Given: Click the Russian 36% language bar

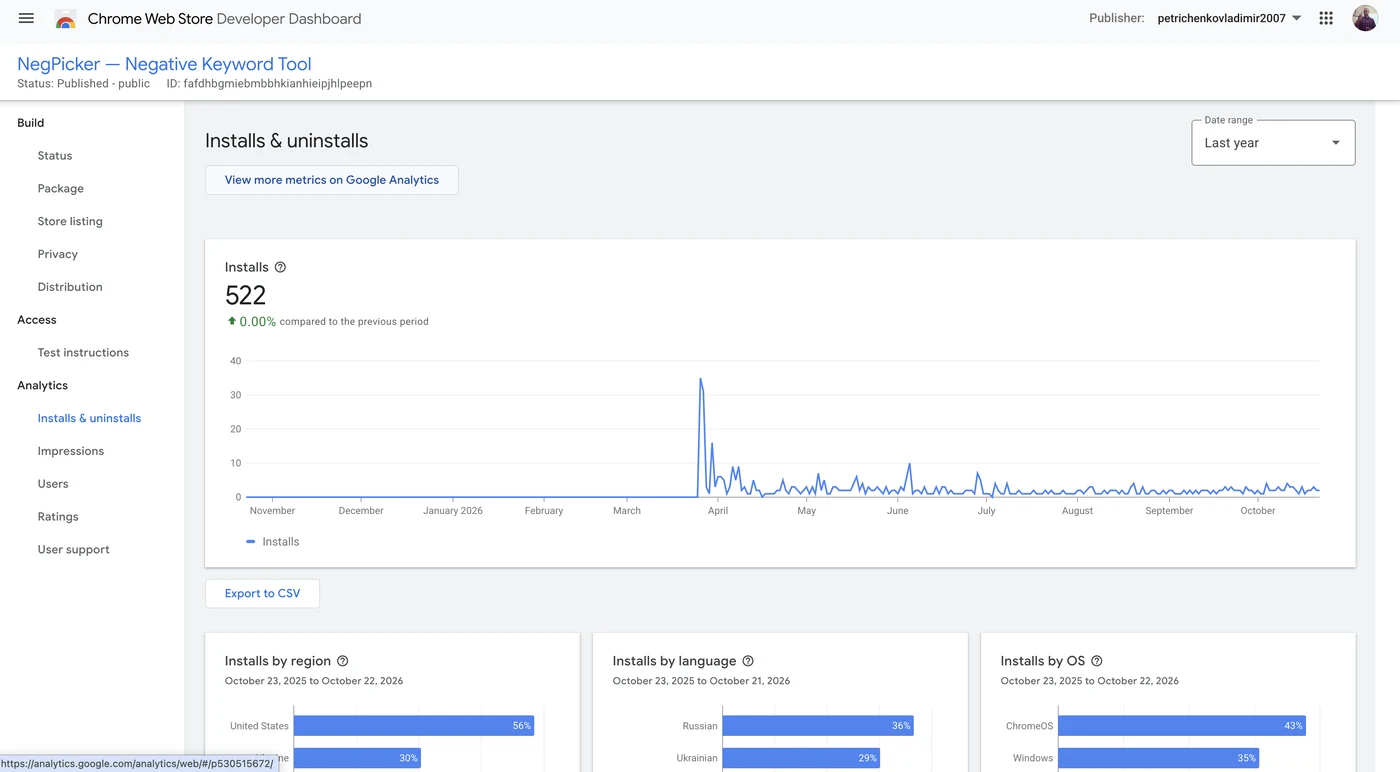Looking at the screenshot, I should pyautogui.click(x=818, y=726).
